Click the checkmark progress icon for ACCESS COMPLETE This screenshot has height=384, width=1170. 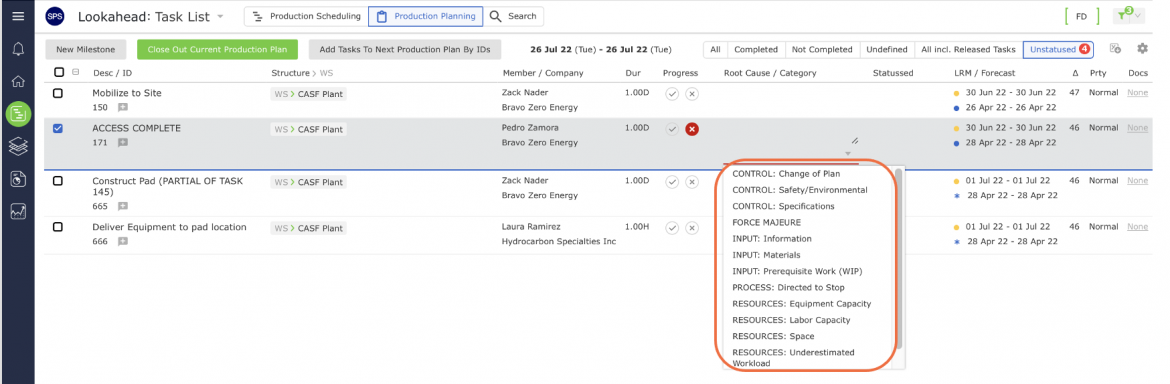(672, 129)
